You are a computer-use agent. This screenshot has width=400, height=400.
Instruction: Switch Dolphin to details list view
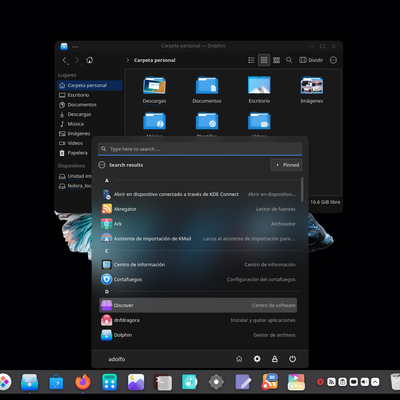[251, 60]
